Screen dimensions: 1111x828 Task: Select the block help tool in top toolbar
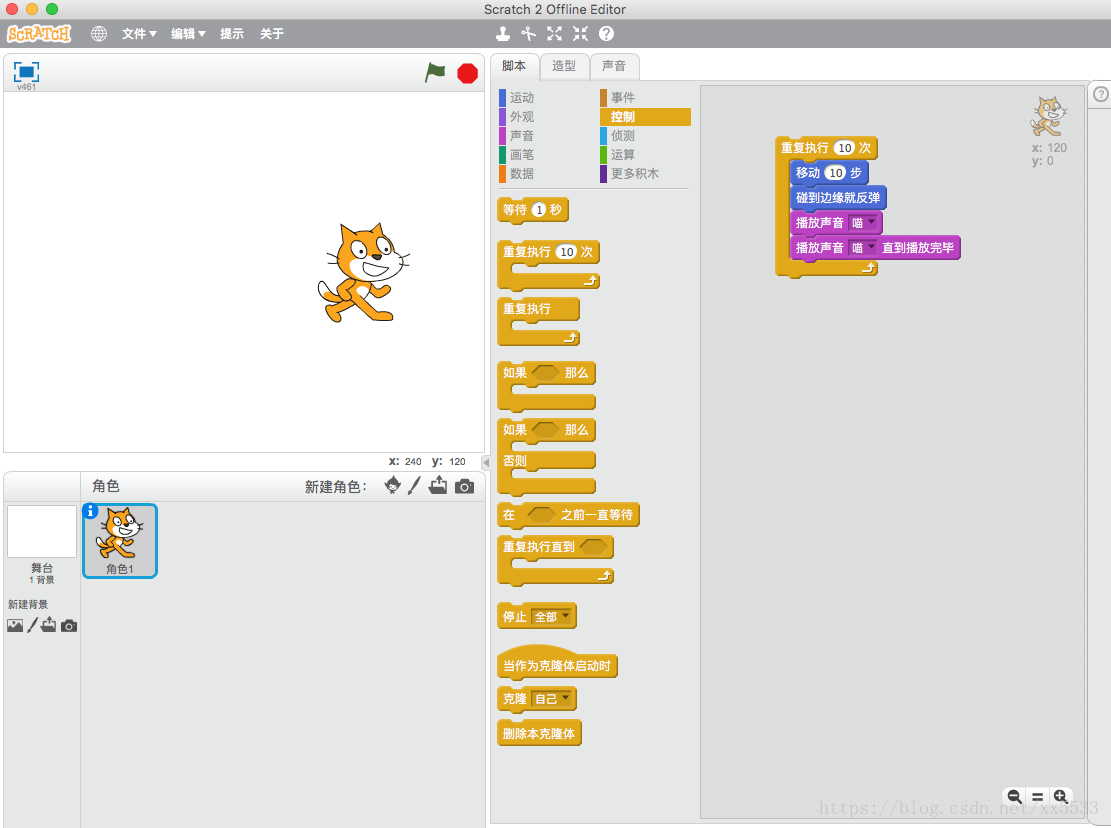coord(607,33)
